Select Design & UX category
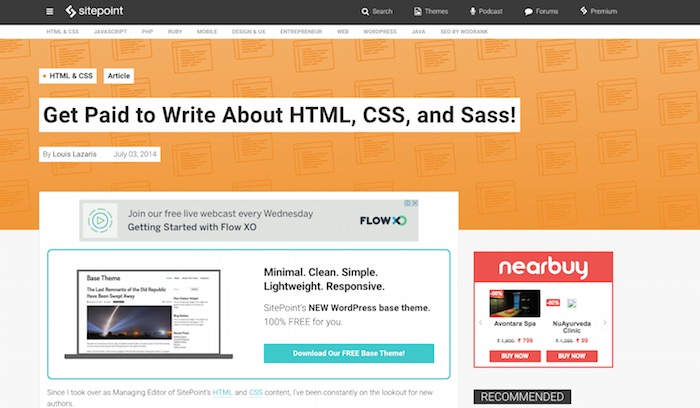The width and height of the screenshot is (700, 408). [249, 32]
